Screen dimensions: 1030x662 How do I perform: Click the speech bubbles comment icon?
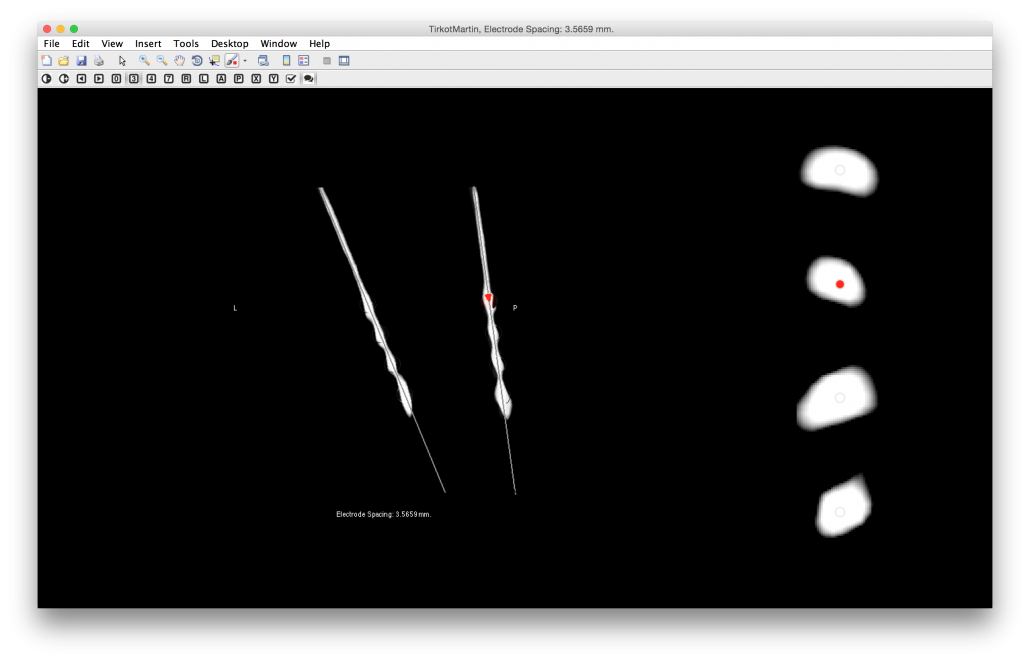(309, 79)
